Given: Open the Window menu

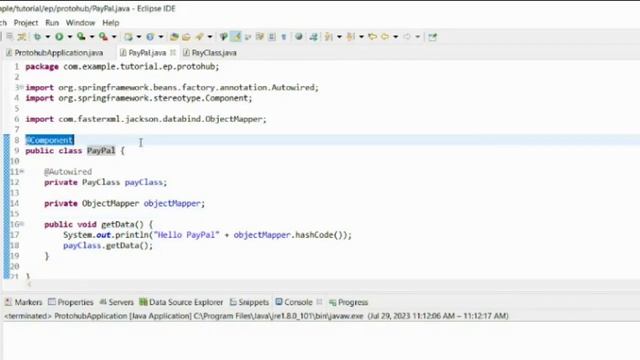Looking at the screenshot, I should pos(80,23).
